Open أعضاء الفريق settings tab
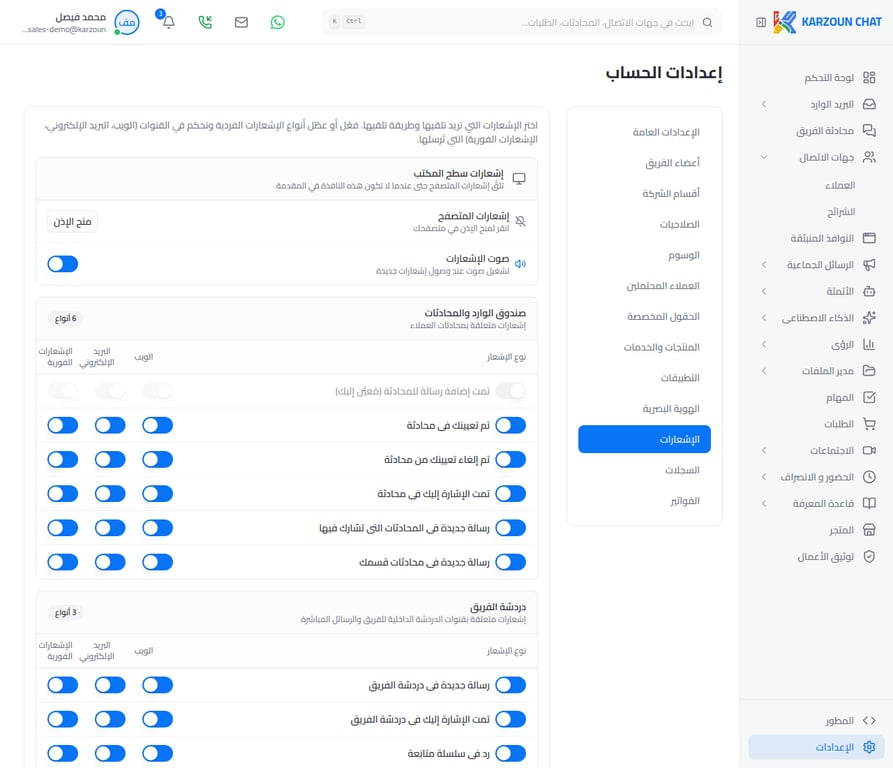This screenshot has width=893, height=768. pos(644,163)
